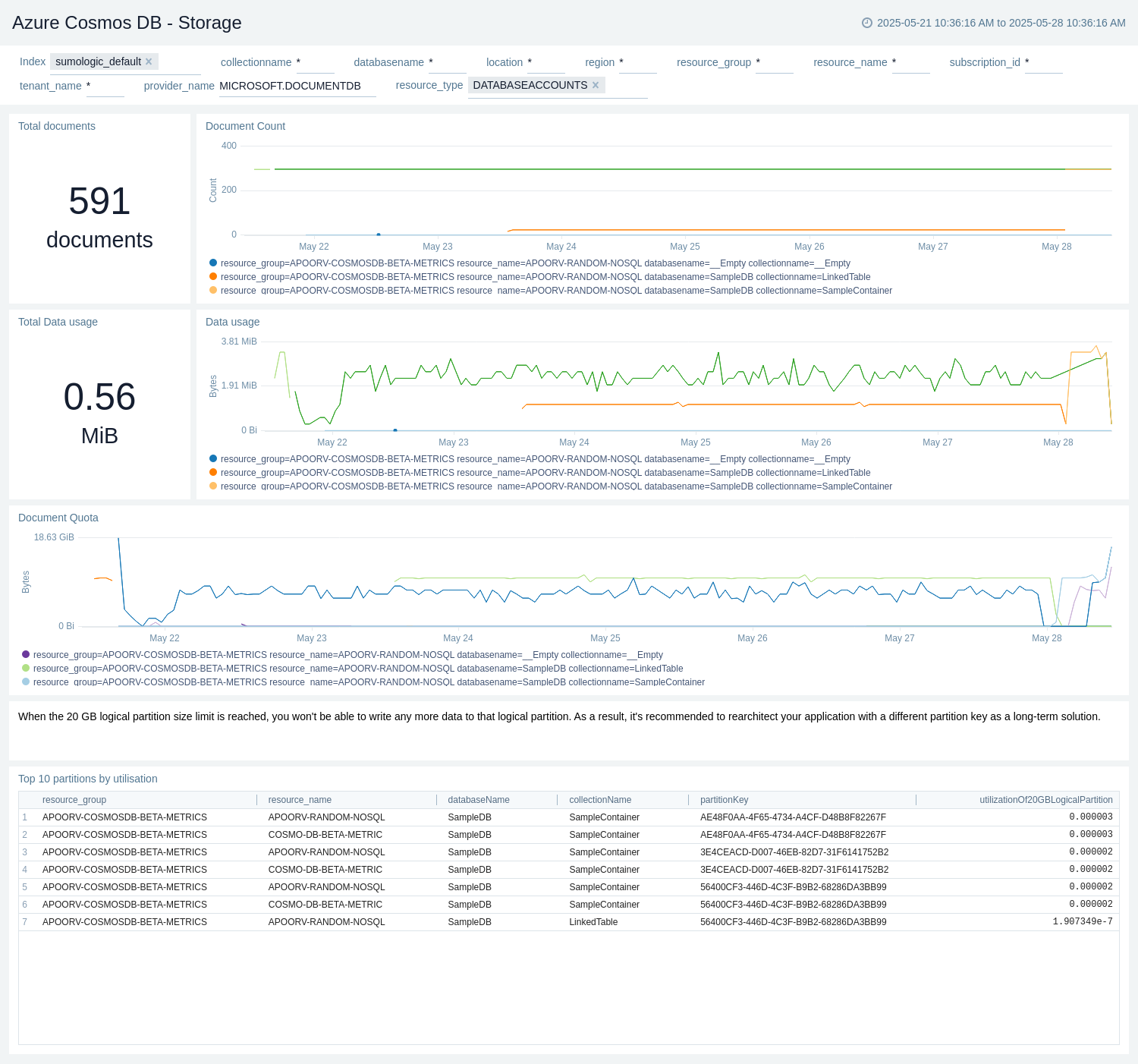
Task: Click the subscription_id filter field
Action: tap(1044, 63)
